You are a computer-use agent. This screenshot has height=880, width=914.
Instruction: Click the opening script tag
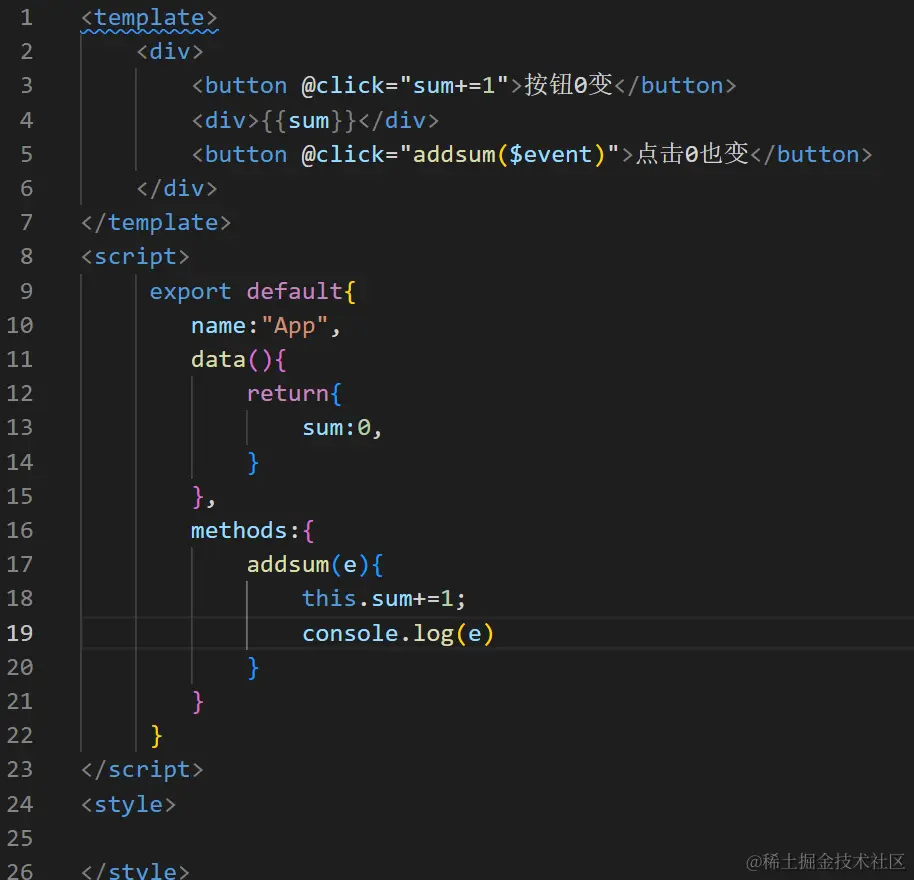tap(135, 257)
